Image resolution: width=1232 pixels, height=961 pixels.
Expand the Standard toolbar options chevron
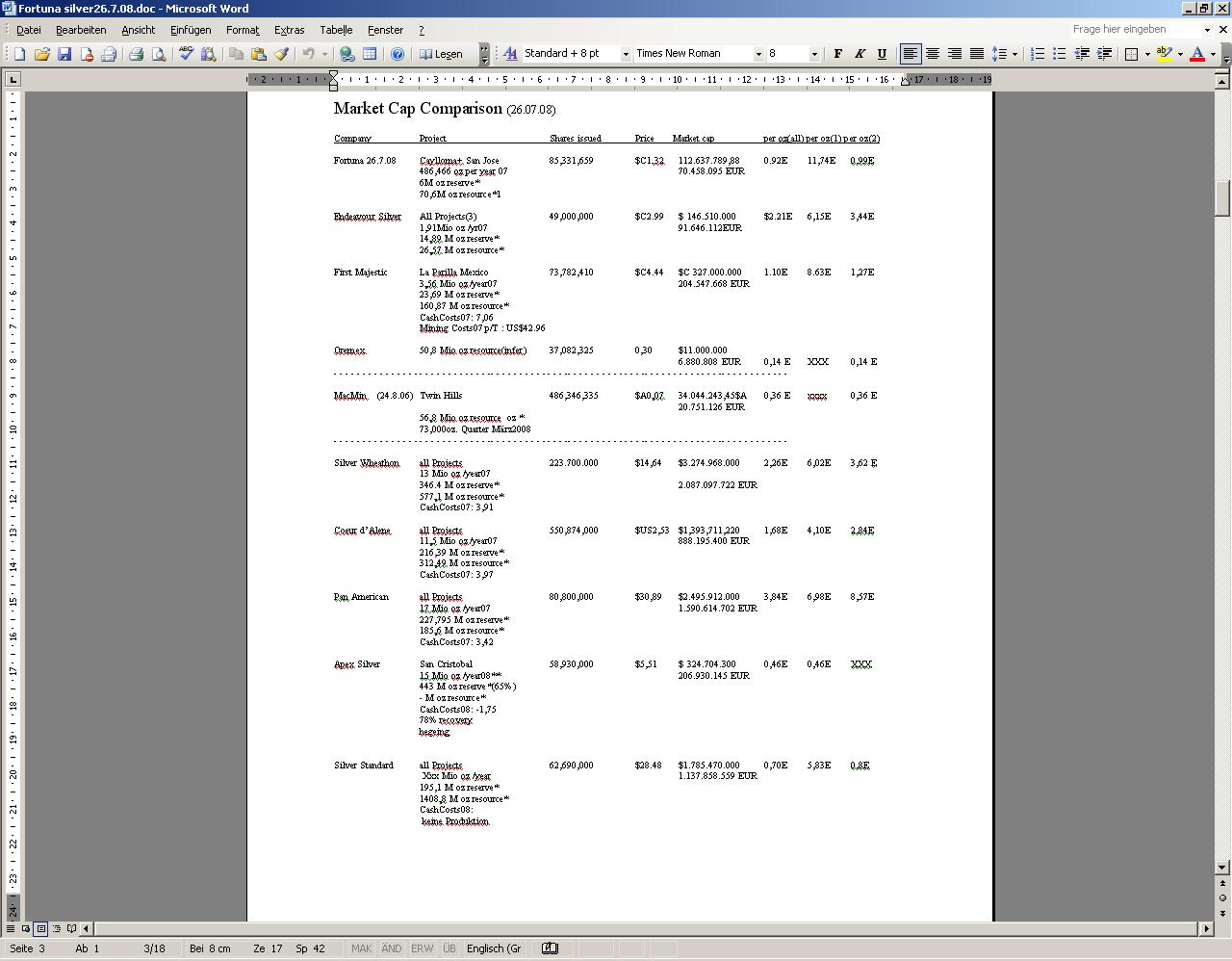pos(484,54)
